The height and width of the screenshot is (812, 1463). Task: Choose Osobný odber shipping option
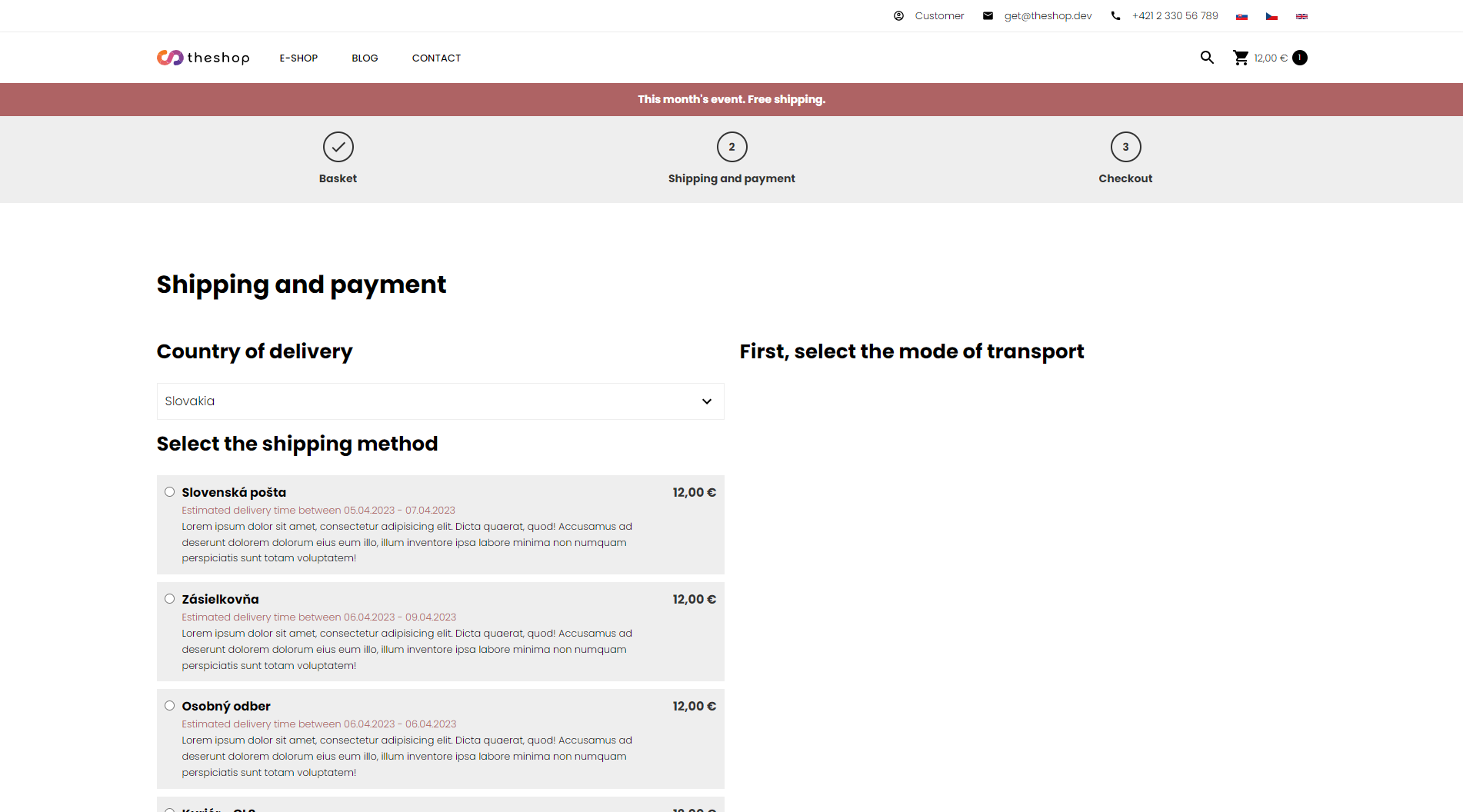click(x=169, y=706)
